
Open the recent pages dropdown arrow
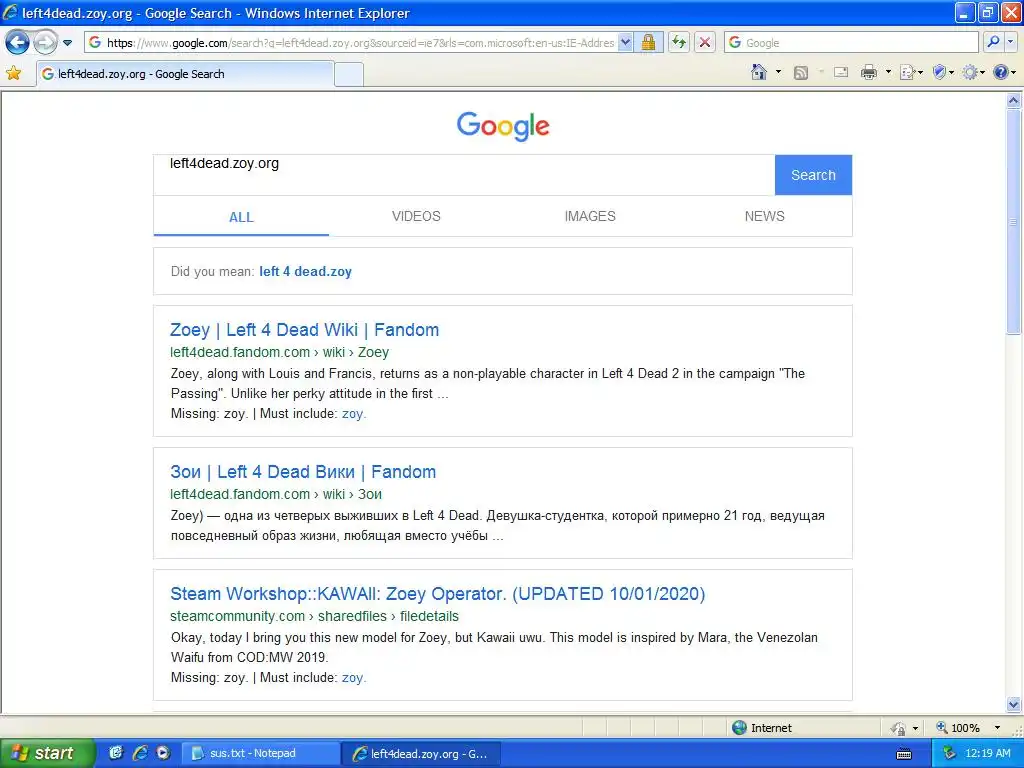(x=67, y=43)
